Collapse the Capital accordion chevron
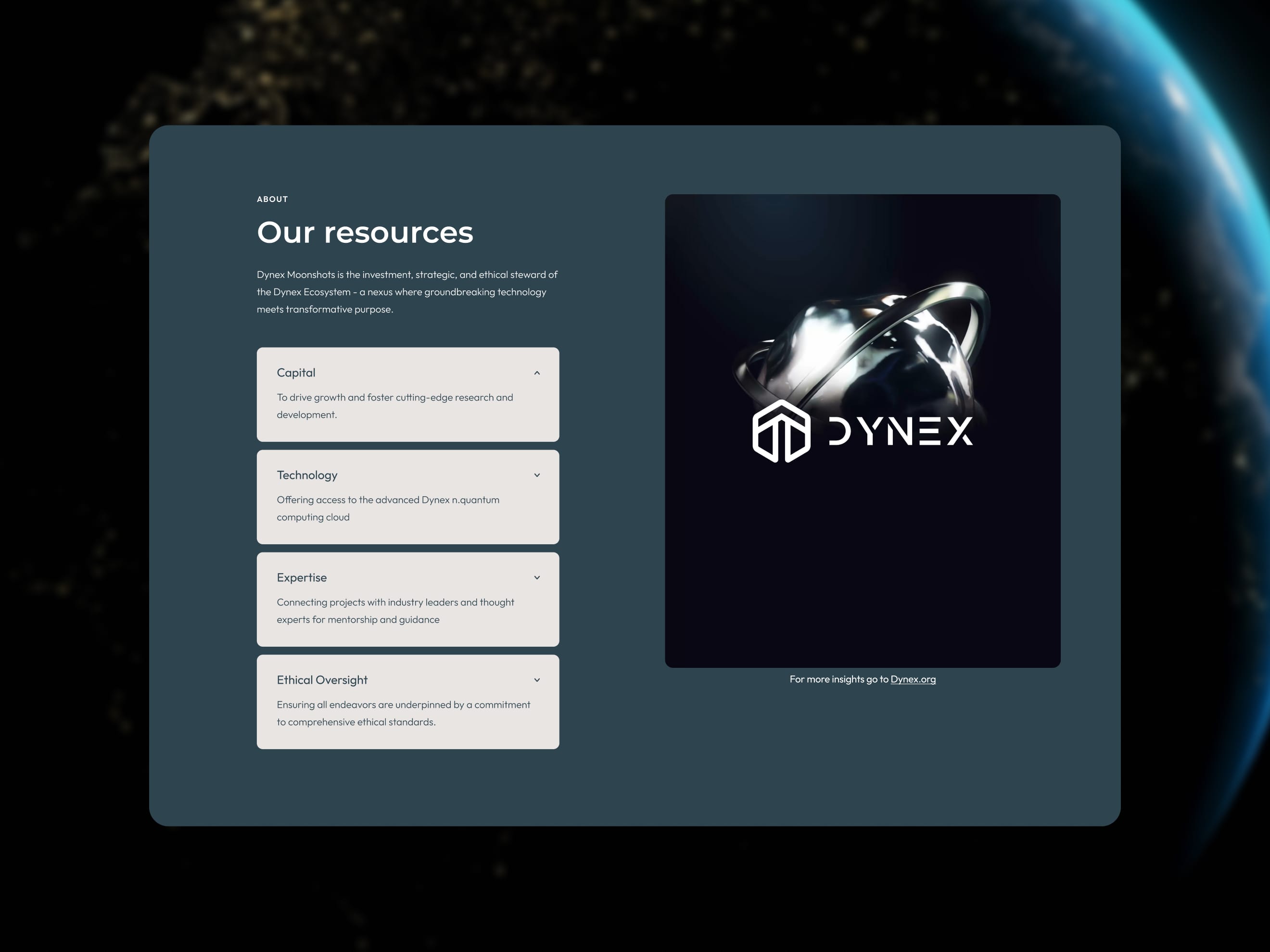 click(537, 373)
